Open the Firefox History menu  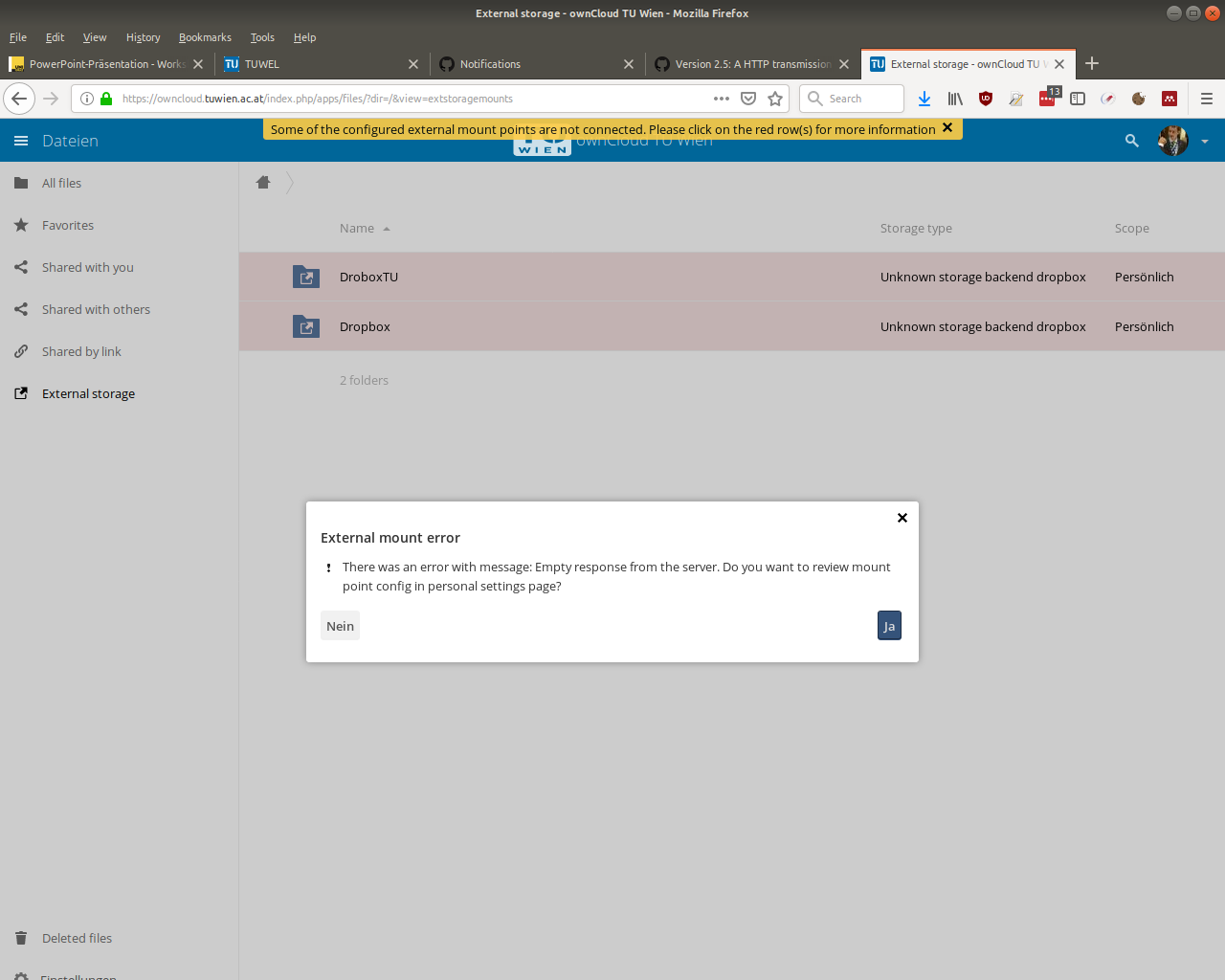143,37
